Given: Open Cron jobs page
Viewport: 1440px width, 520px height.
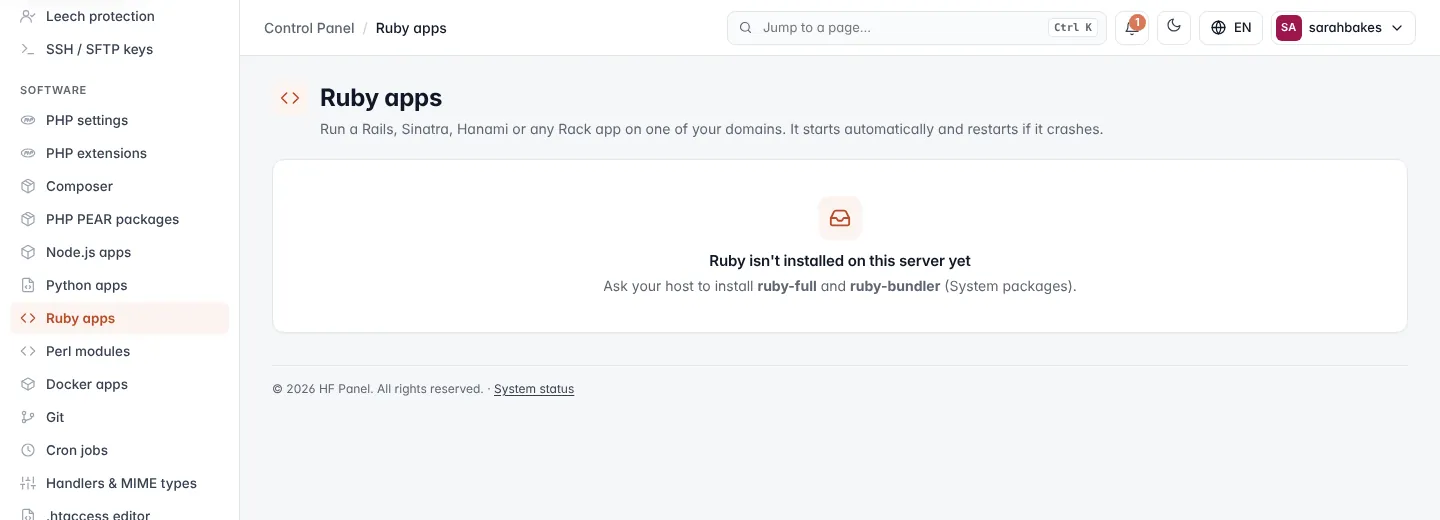Looking at the screenshot, I should (77, 450).
